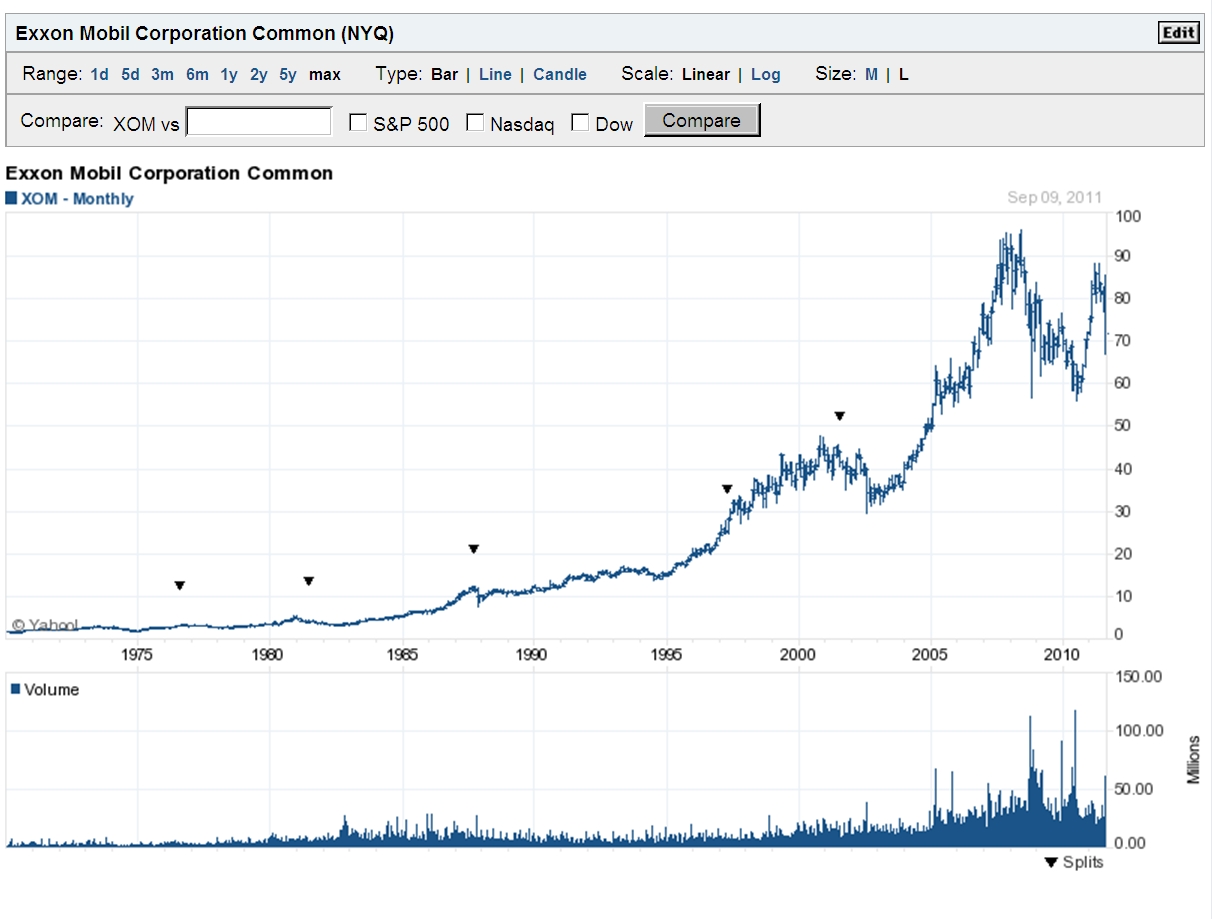The height and width of the screenshot is (919, 1225).
Task: Click the 50 price axis label
Action: point(1124,426)
